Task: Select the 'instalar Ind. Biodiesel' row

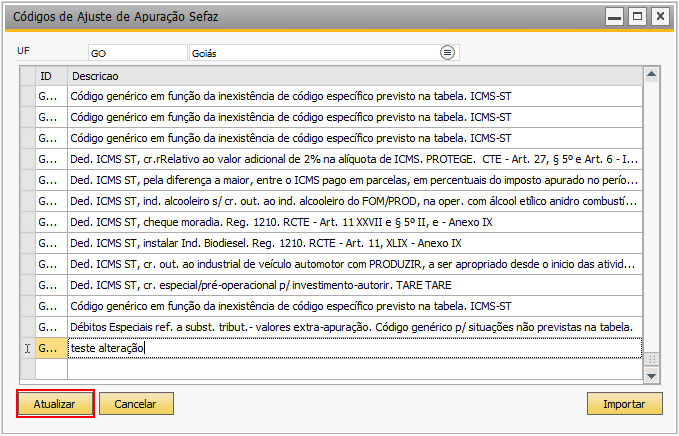Action: point(355,243)
